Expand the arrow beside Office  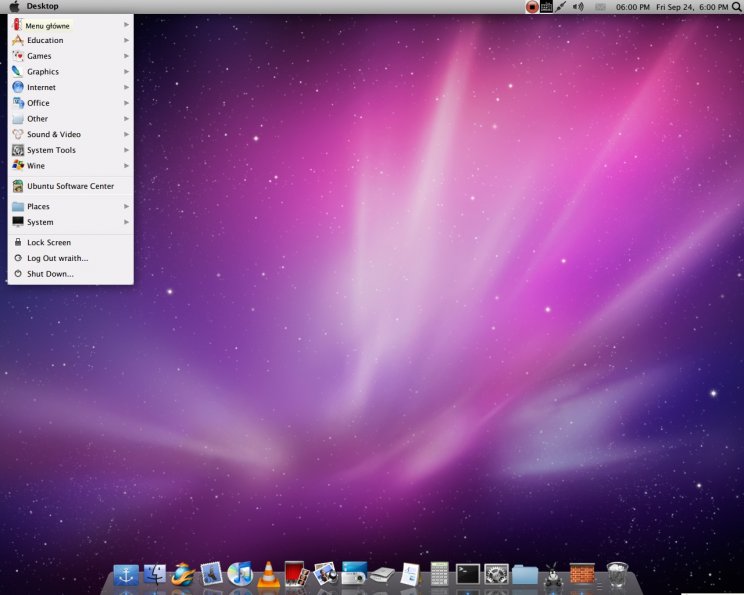[126, 103]
